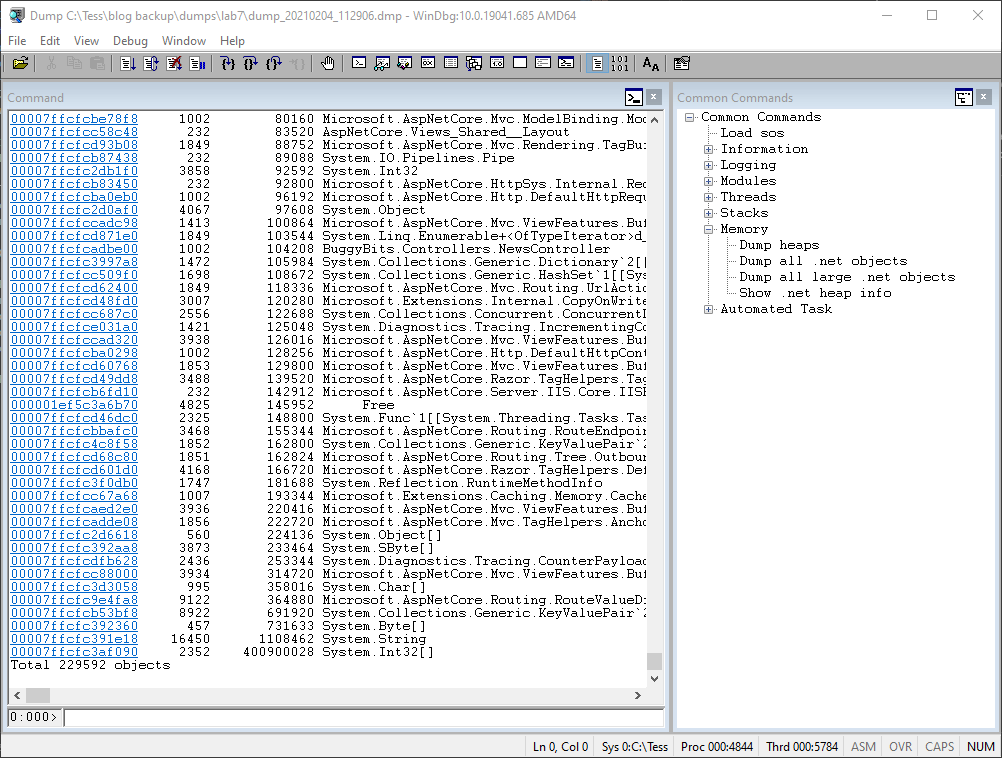
Task: Click the Open Source File folder icon
Action: pos(20,63)
